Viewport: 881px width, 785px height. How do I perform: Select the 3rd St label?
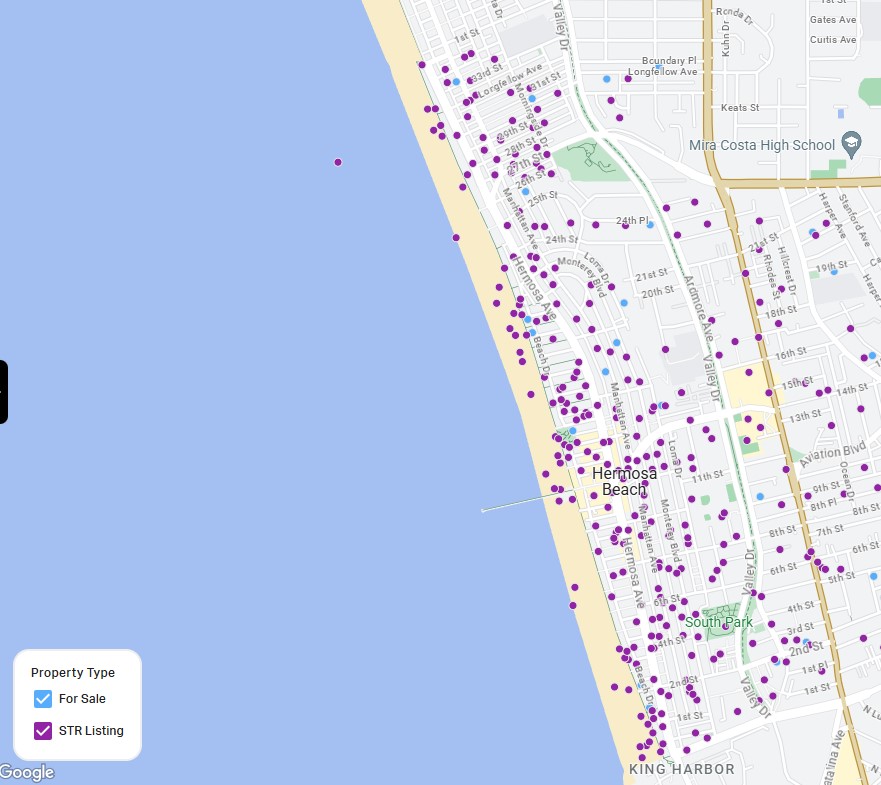pyautogui.click(x=800, y=628)
